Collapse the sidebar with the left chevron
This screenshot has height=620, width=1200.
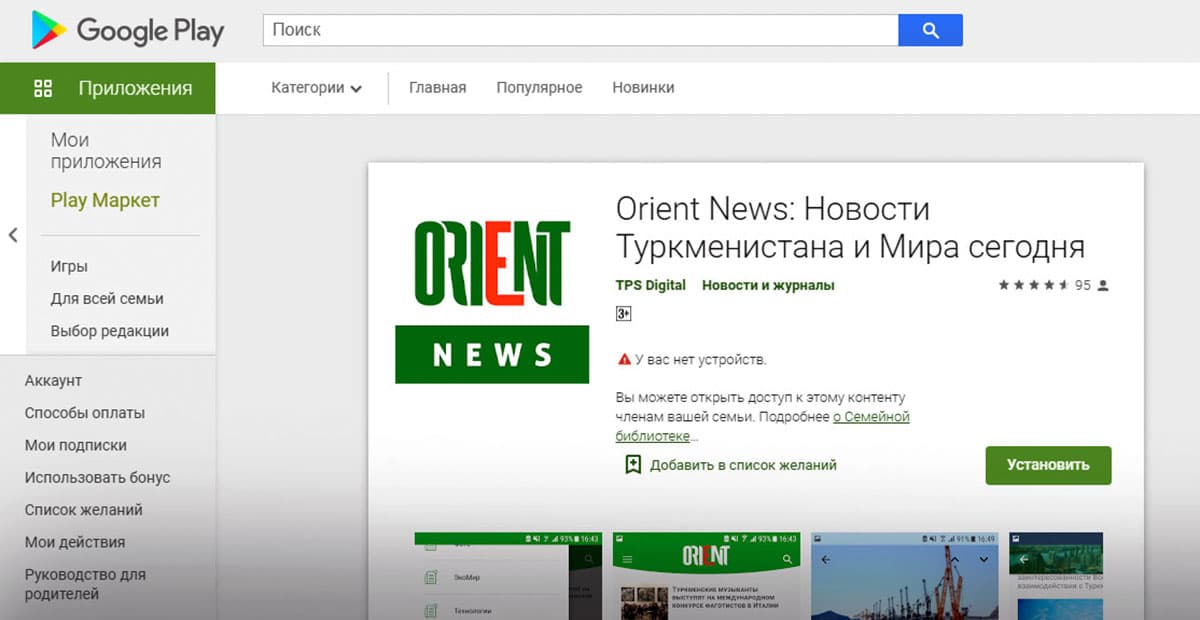coord(13,236)
